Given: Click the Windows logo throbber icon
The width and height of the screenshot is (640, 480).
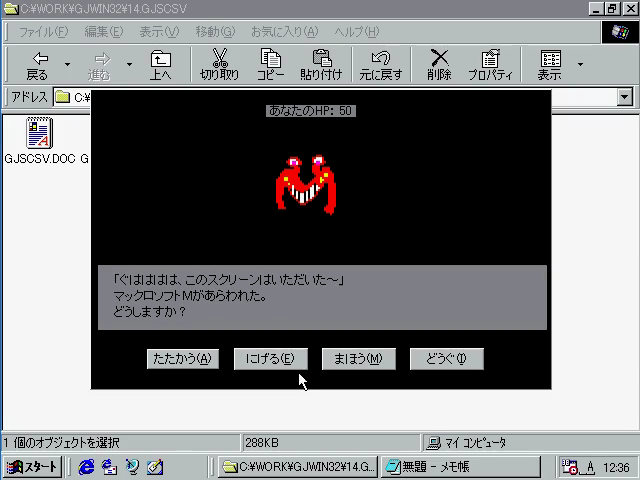Looking at the screenshot, I should tap(620, 32).
